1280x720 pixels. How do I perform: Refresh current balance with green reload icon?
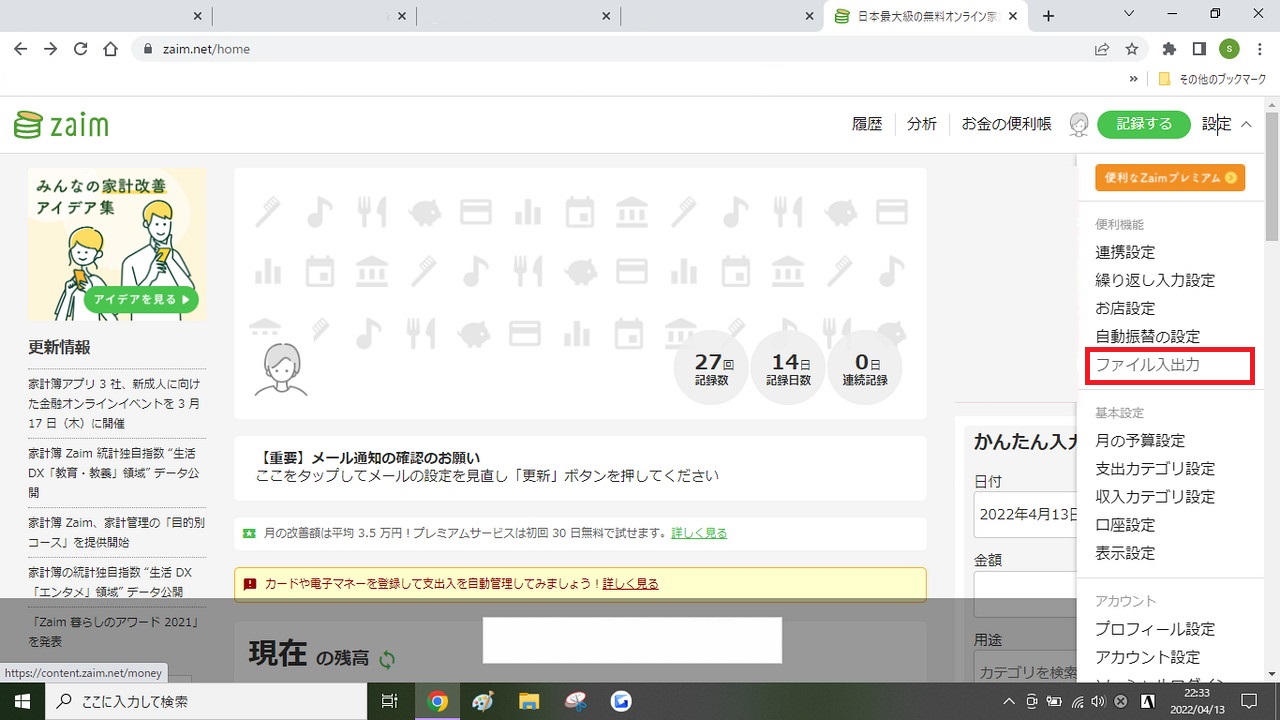point(387,659)
